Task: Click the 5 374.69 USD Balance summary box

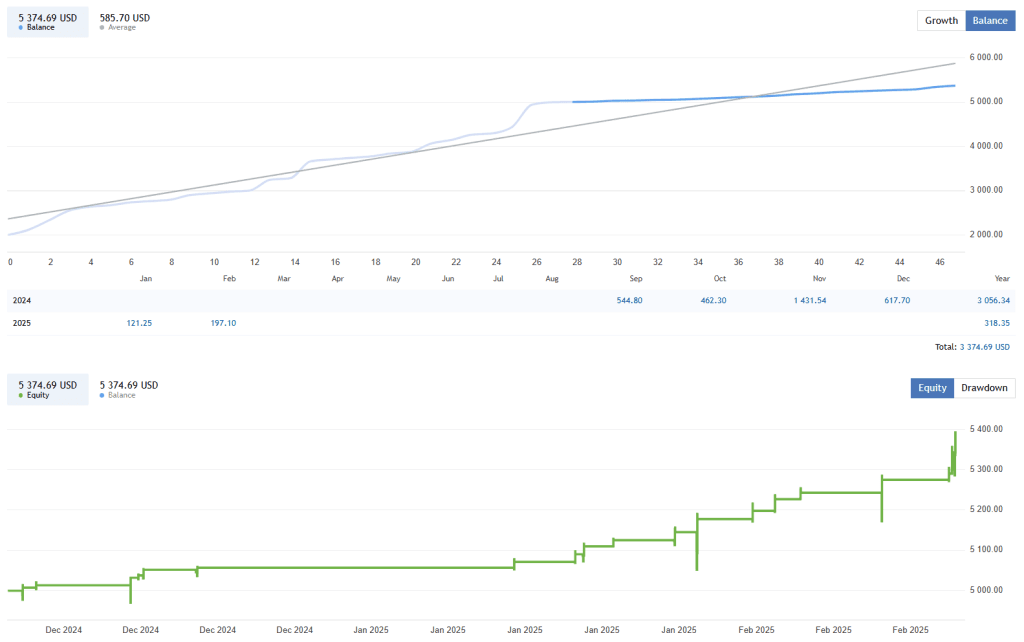Action: (x=47, y=22)
